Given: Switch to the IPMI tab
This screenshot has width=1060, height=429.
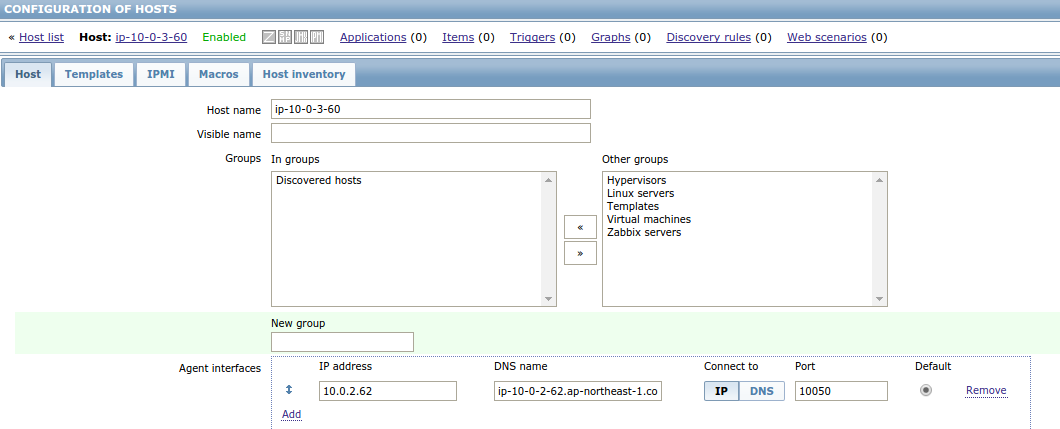Looking at the screenshot, I should (x=161, y=74).
